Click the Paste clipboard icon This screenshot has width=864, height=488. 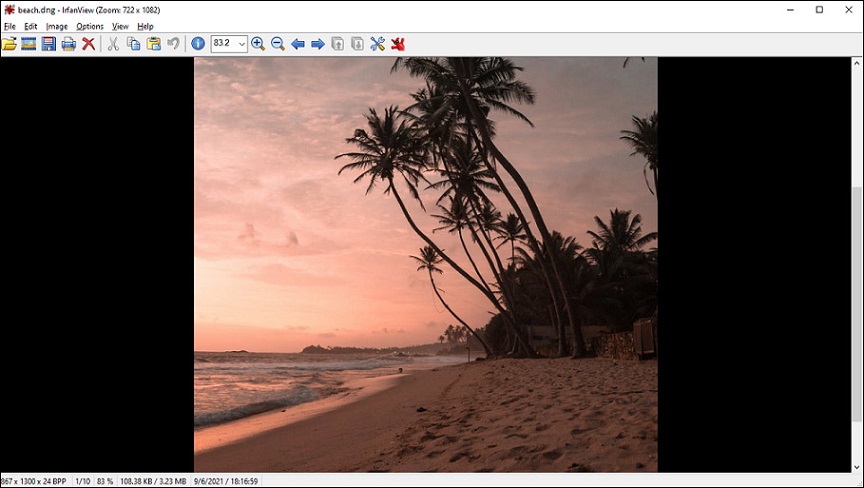153,44
